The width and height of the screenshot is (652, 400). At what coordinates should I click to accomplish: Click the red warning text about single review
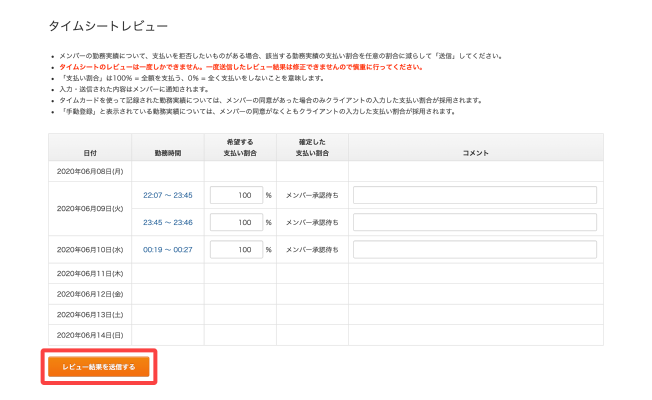pyautogui.click(x=241, y=67)
